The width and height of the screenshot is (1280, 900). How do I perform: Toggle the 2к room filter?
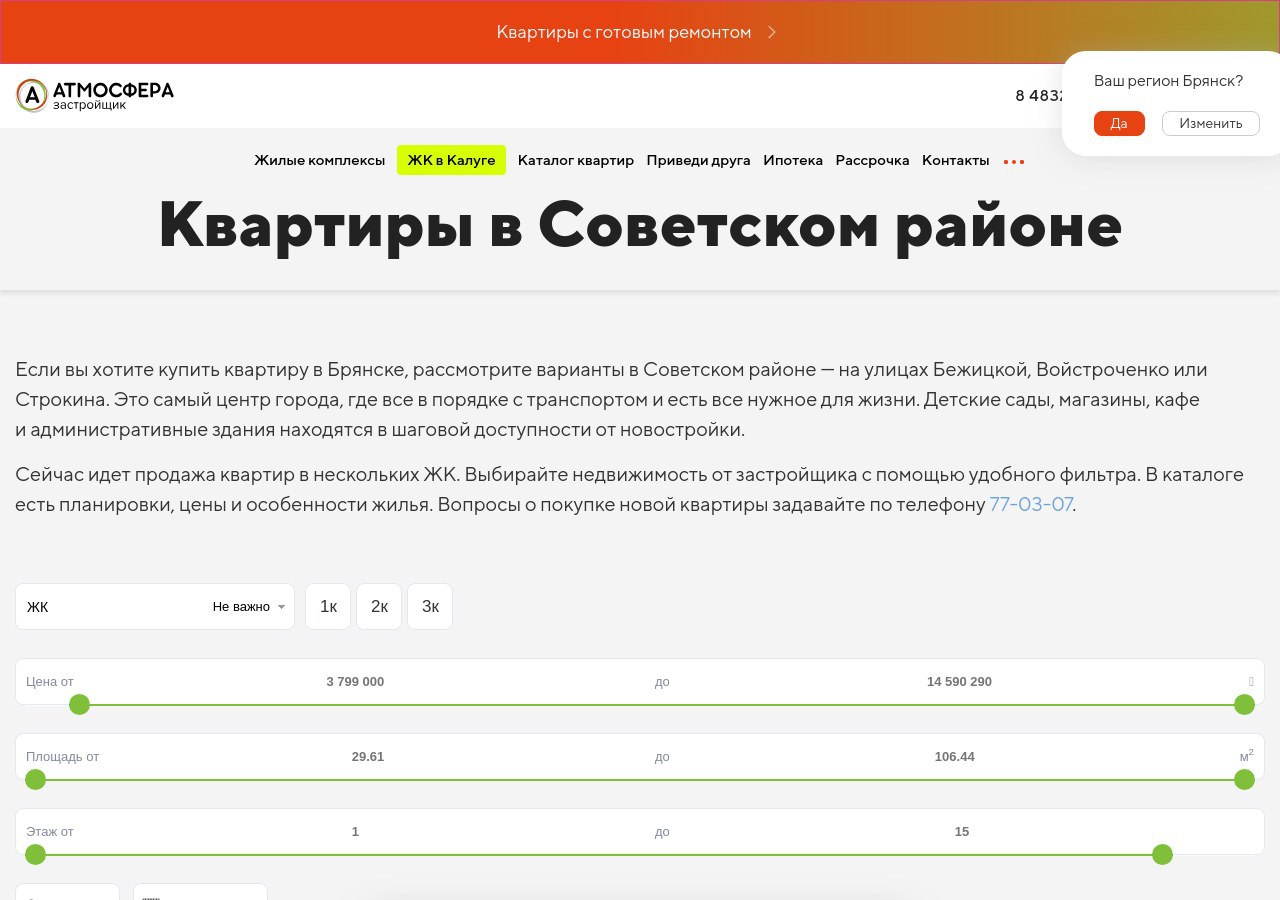[379, 606]
